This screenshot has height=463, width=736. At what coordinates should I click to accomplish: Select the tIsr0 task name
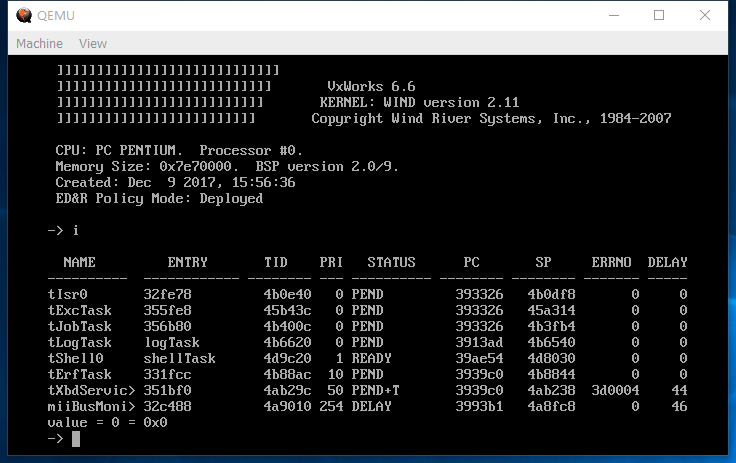click(x=68, y=294)
